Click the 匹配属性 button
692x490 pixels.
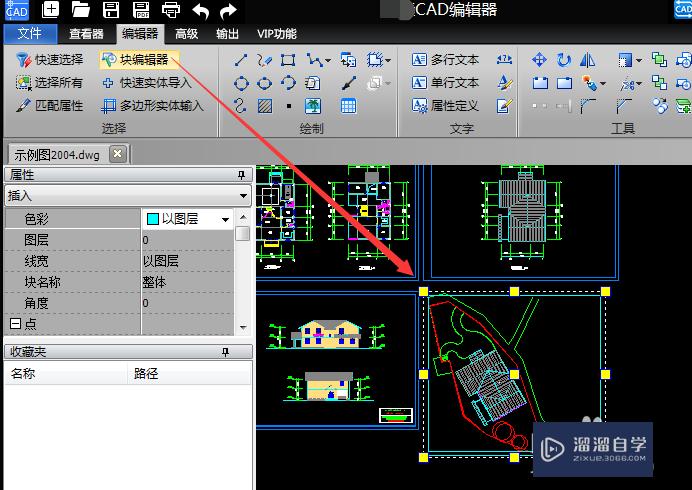(49, 106)
